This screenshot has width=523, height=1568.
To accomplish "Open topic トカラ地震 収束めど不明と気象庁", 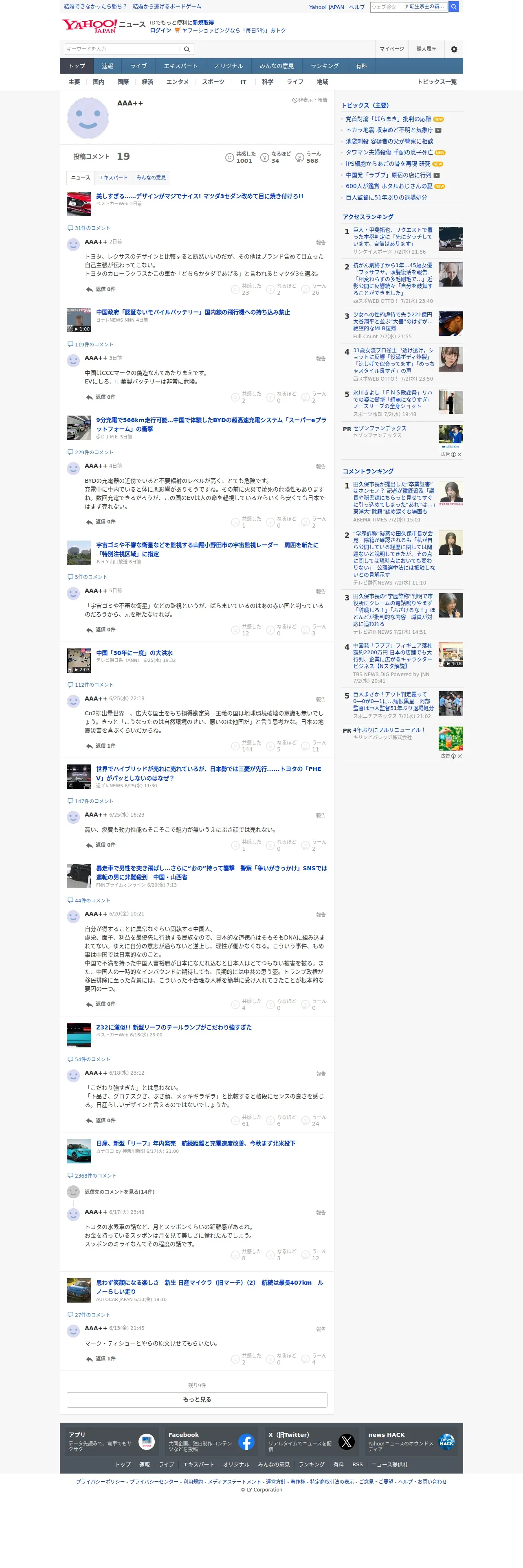I will 389,130.
